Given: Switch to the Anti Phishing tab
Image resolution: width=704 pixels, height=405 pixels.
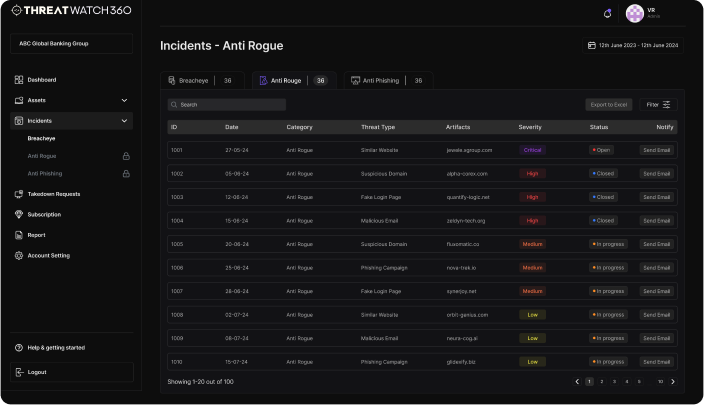Looking at the screenshot, I should click(x=380, y=80).
